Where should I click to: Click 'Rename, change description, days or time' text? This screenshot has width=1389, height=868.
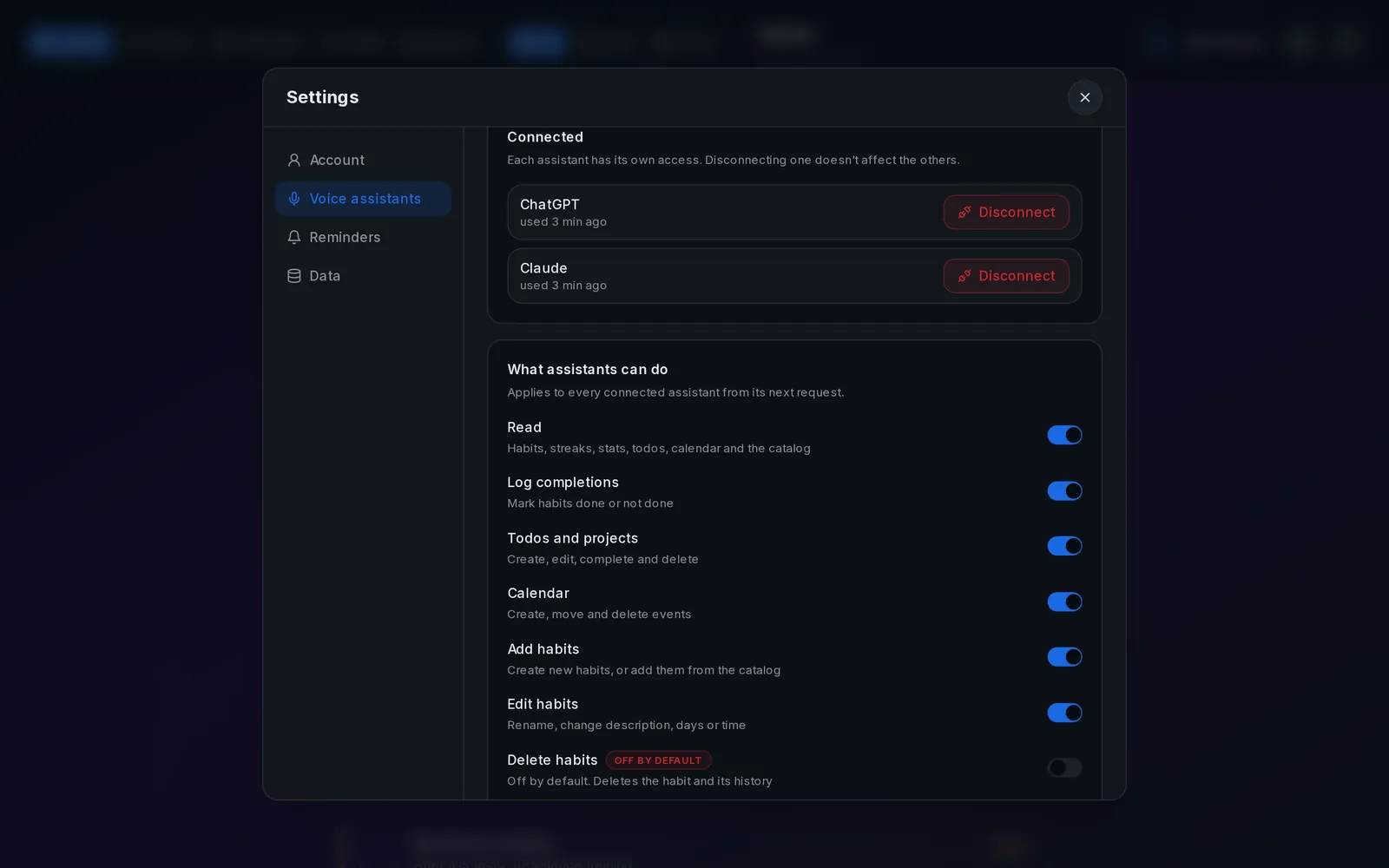(x=626, y=726)
